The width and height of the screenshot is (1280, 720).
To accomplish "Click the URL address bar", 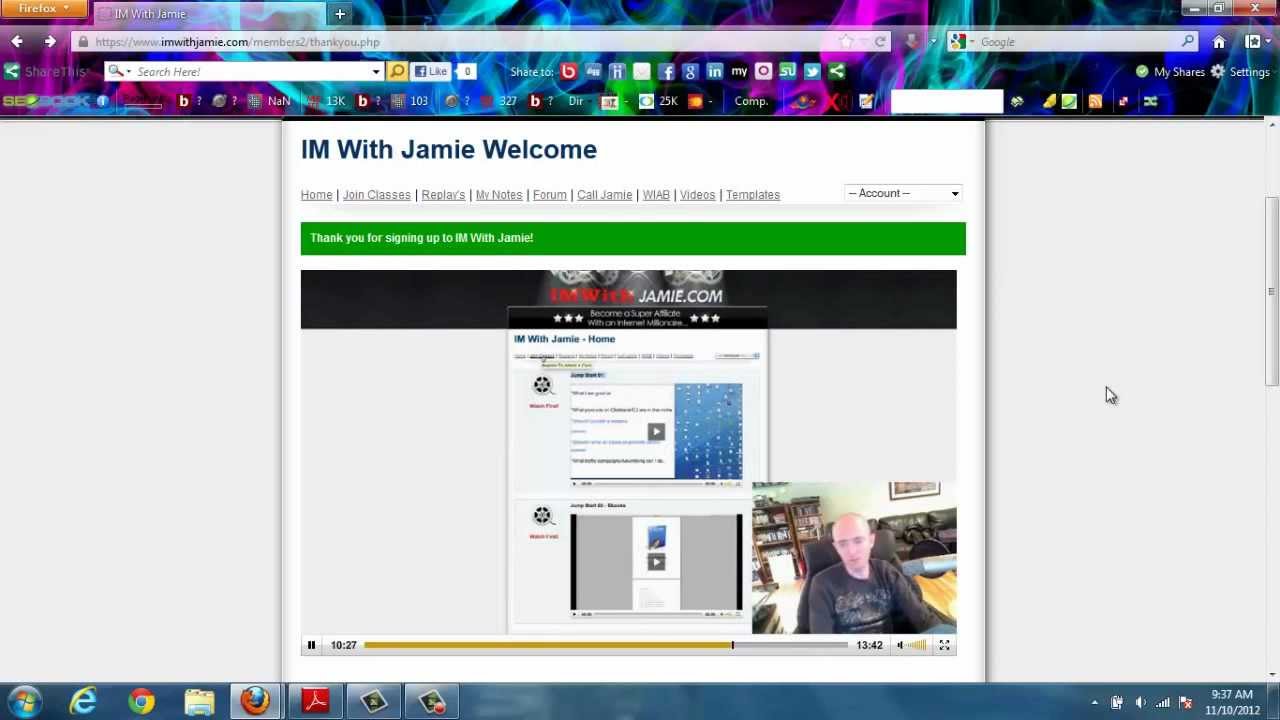I will 460,42.
